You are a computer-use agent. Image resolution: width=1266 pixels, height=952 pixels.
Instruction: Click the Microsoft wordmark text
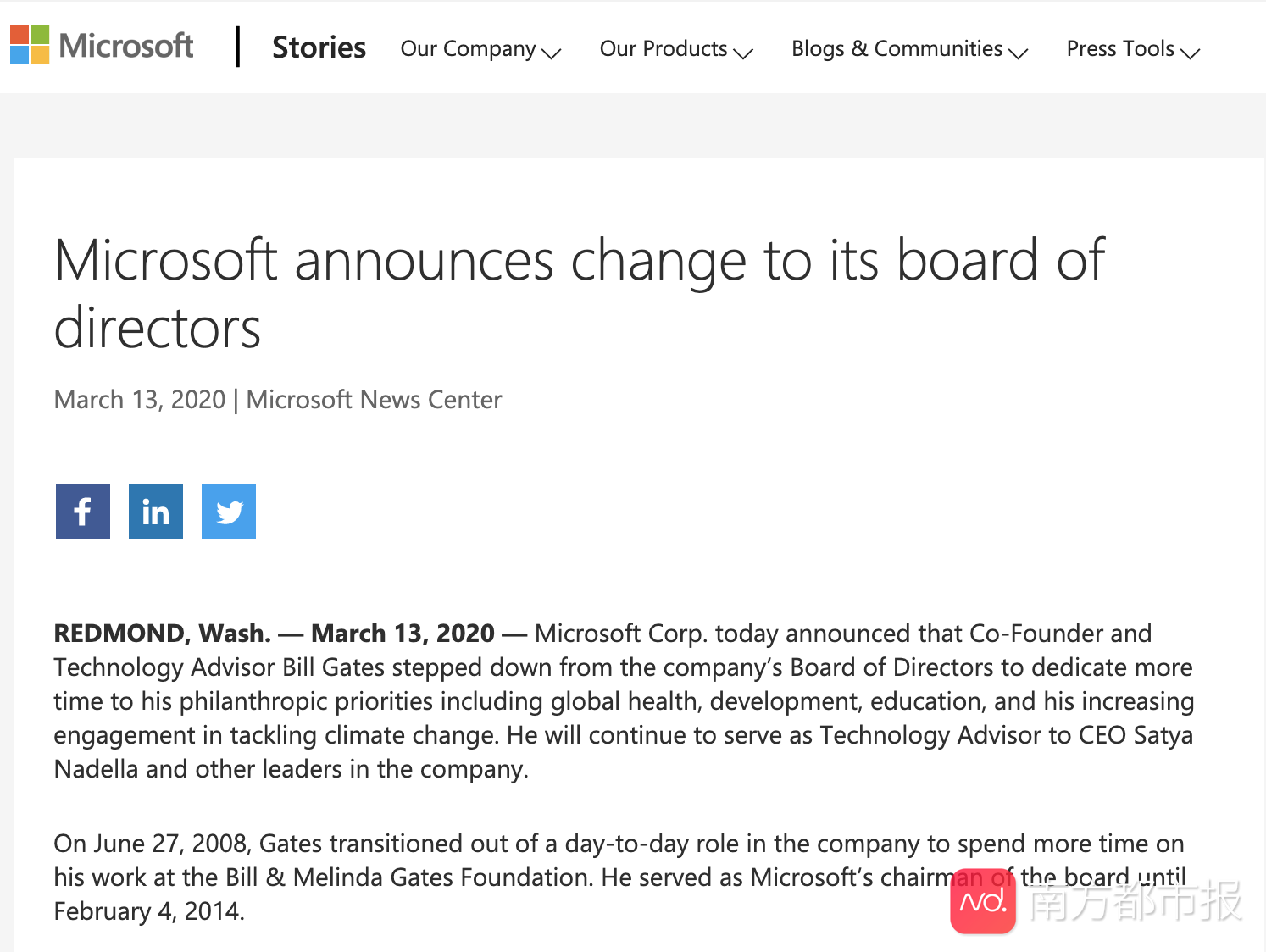[126, 46]
